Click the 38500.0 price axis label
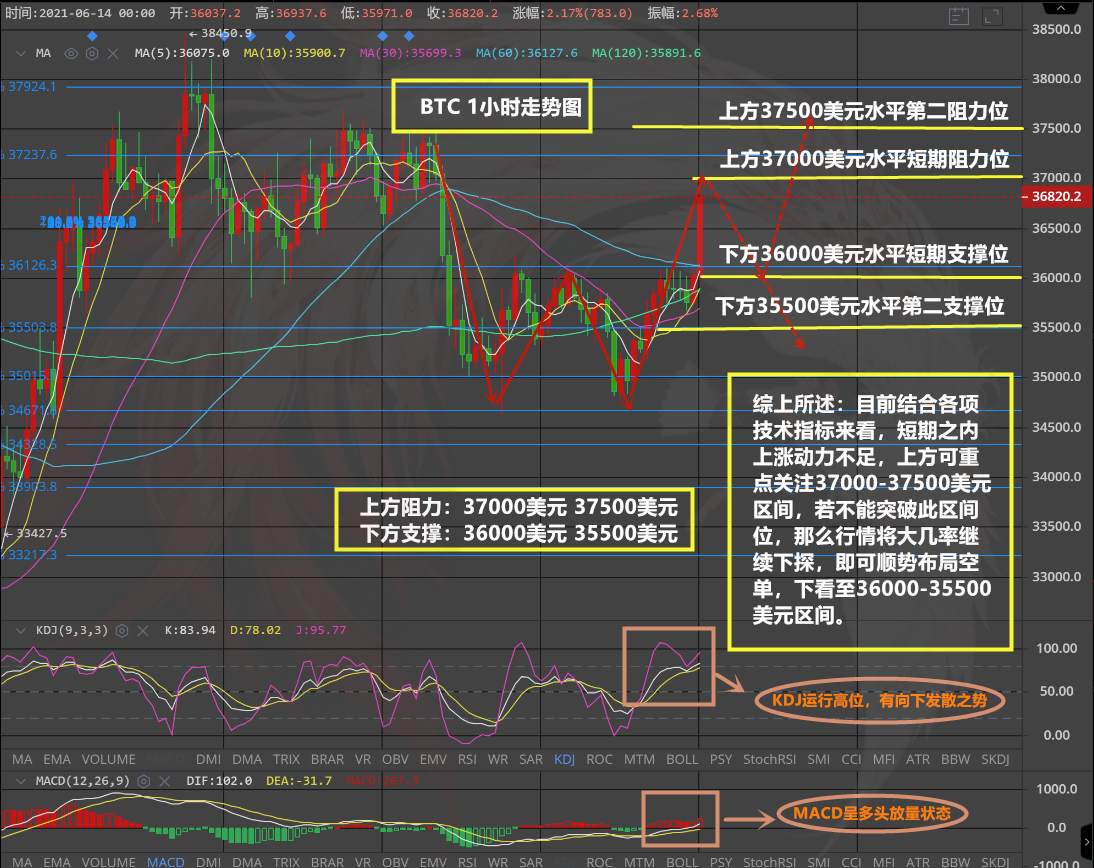 pyautogui.click(x=1056, y=29)
